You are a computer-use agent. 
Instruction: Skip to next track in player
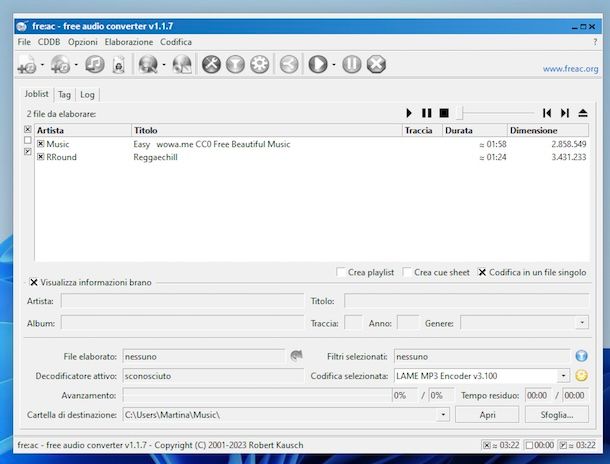(x=565, y=113)
